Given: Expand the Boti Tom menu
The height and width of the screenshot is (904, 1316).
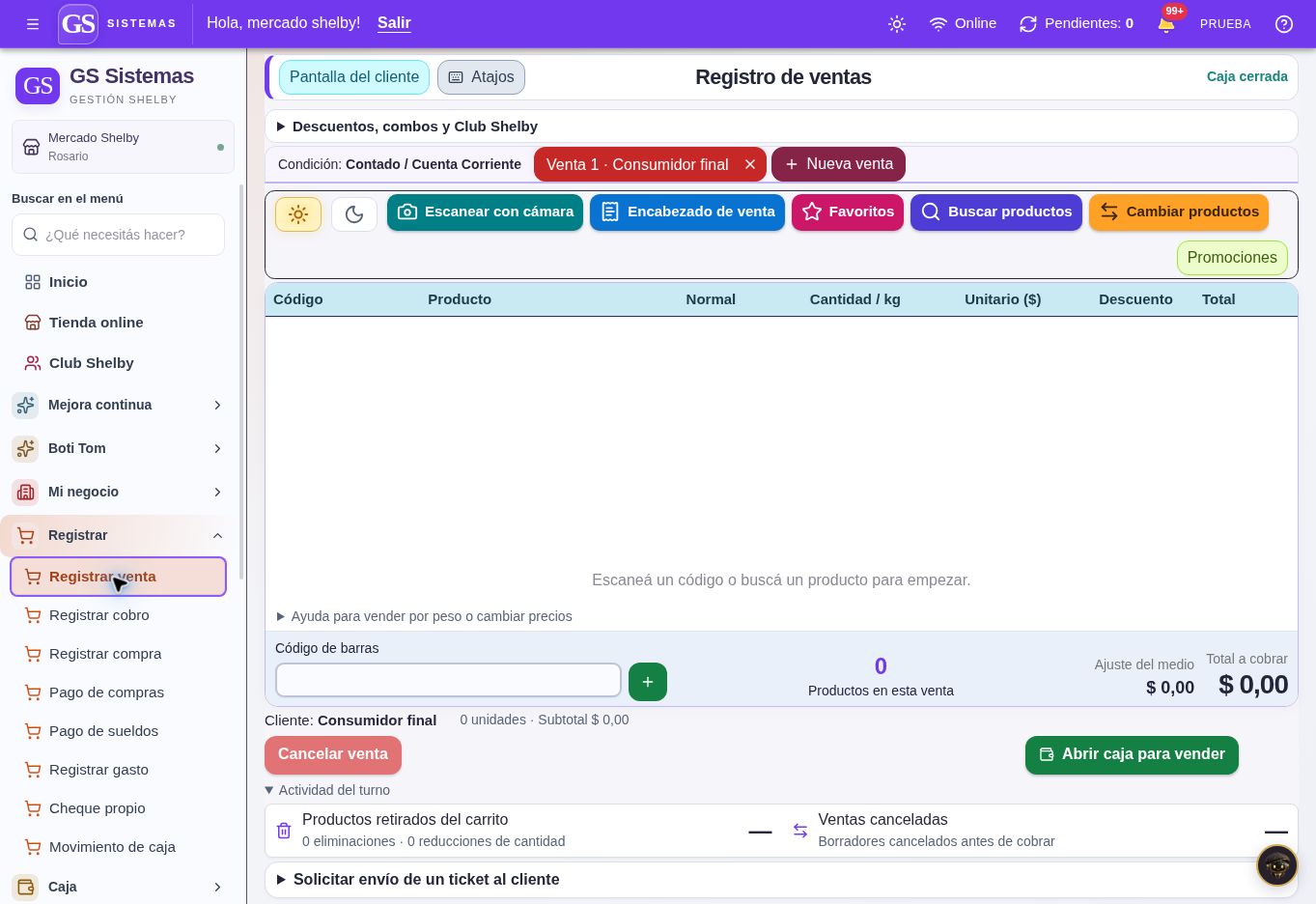Looking at the screenshot, I should click(119, 448).
